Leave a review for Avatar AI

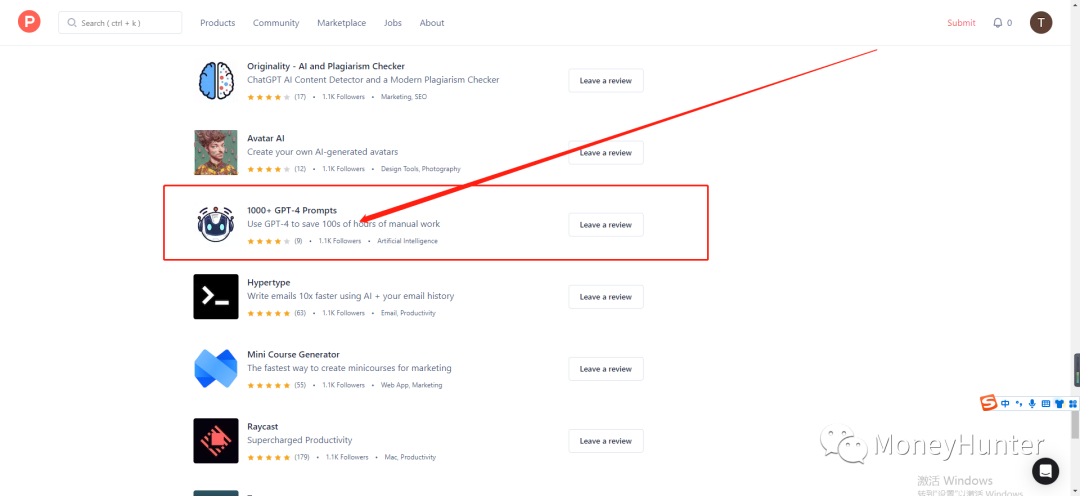pos(605,153)
